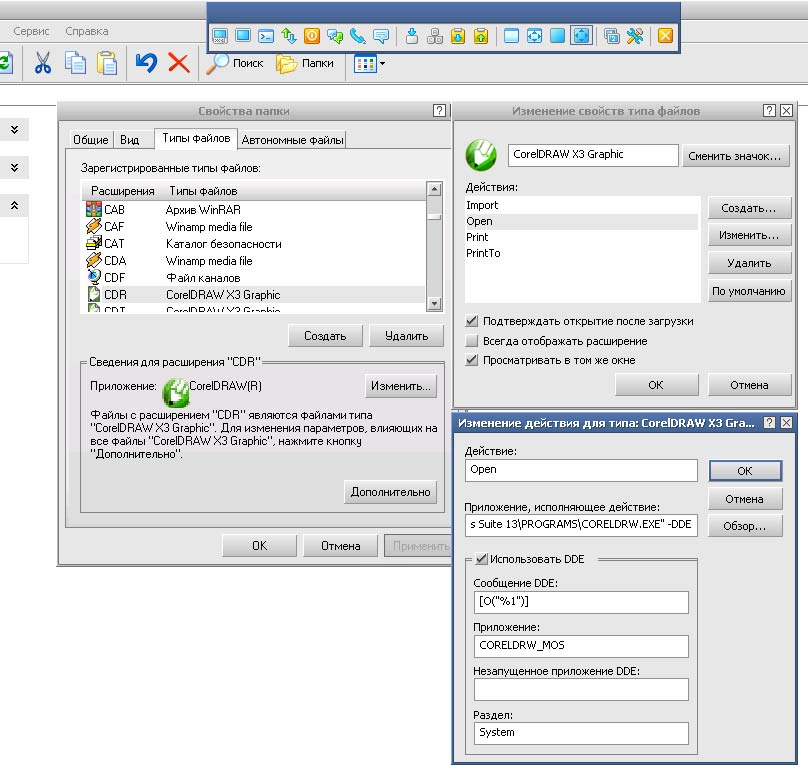Click the file types list scroll-down arrow
Screen dimensions: 808x777
(x=434, y=304)
